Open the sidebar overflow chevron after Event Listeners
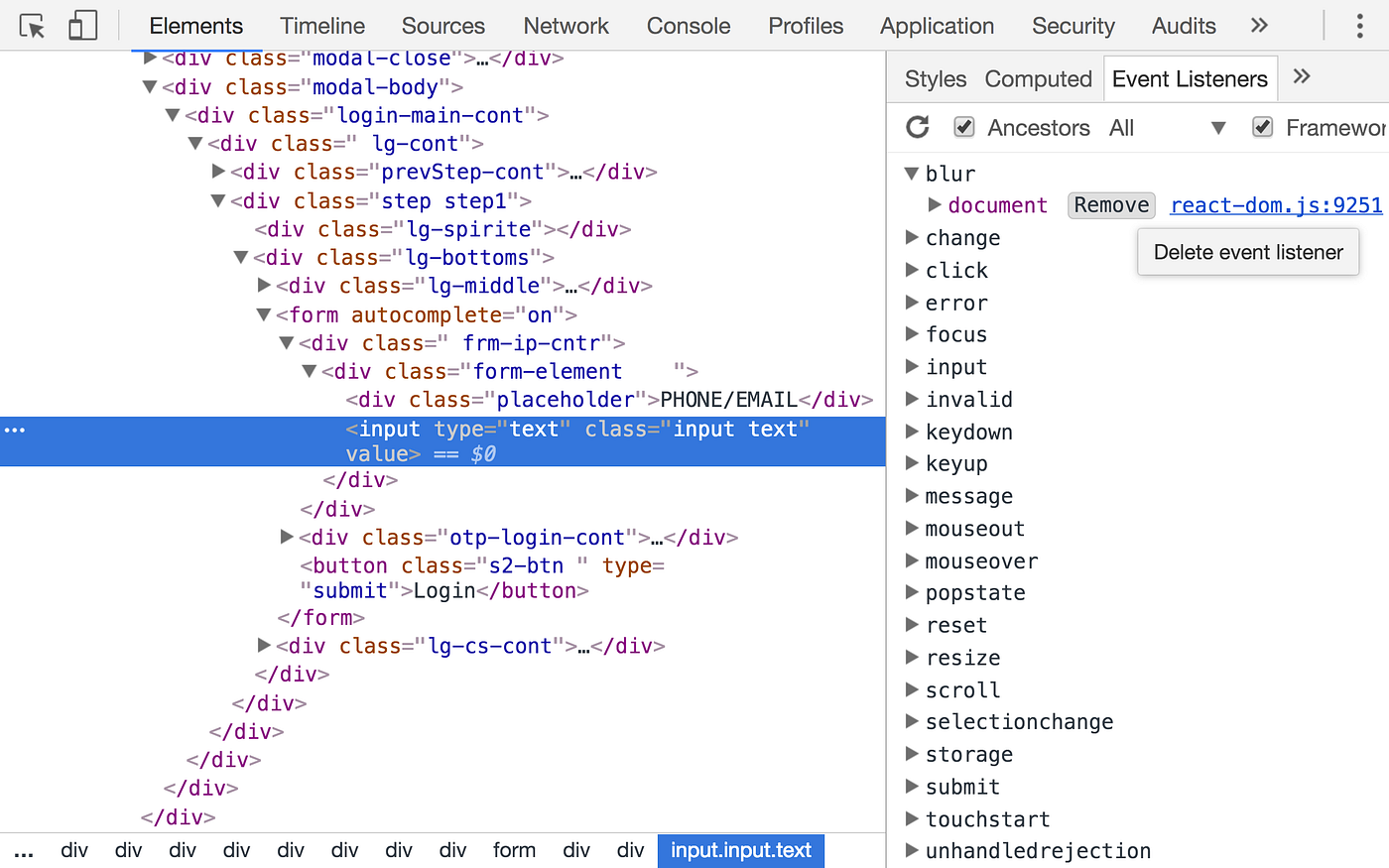The width and height of the screenshot is (1389, 868). coord(1301,77)
